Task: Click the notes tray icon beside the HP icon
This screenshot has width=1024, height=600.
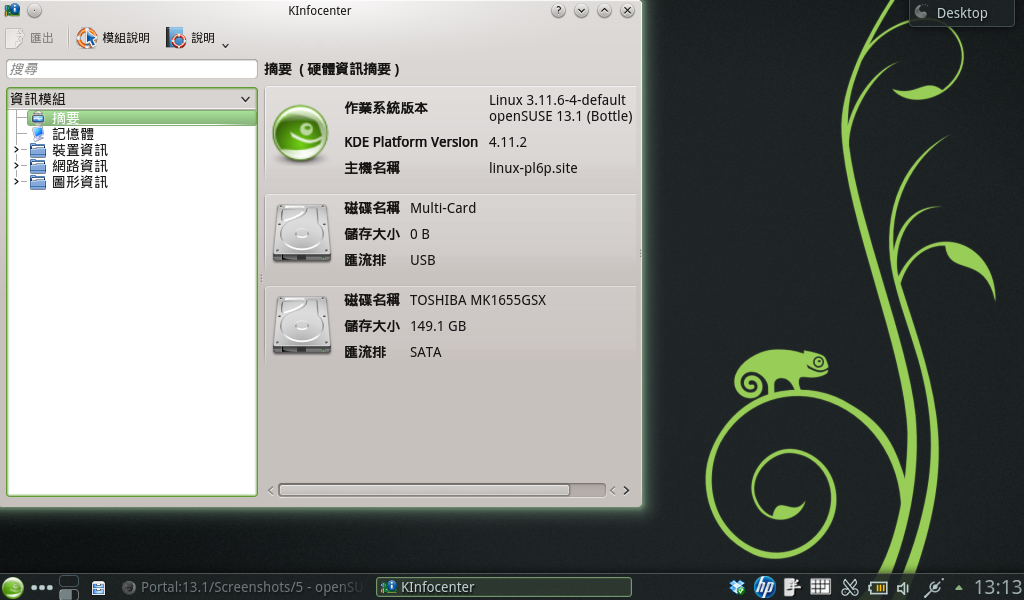Action: click(792, 587)
